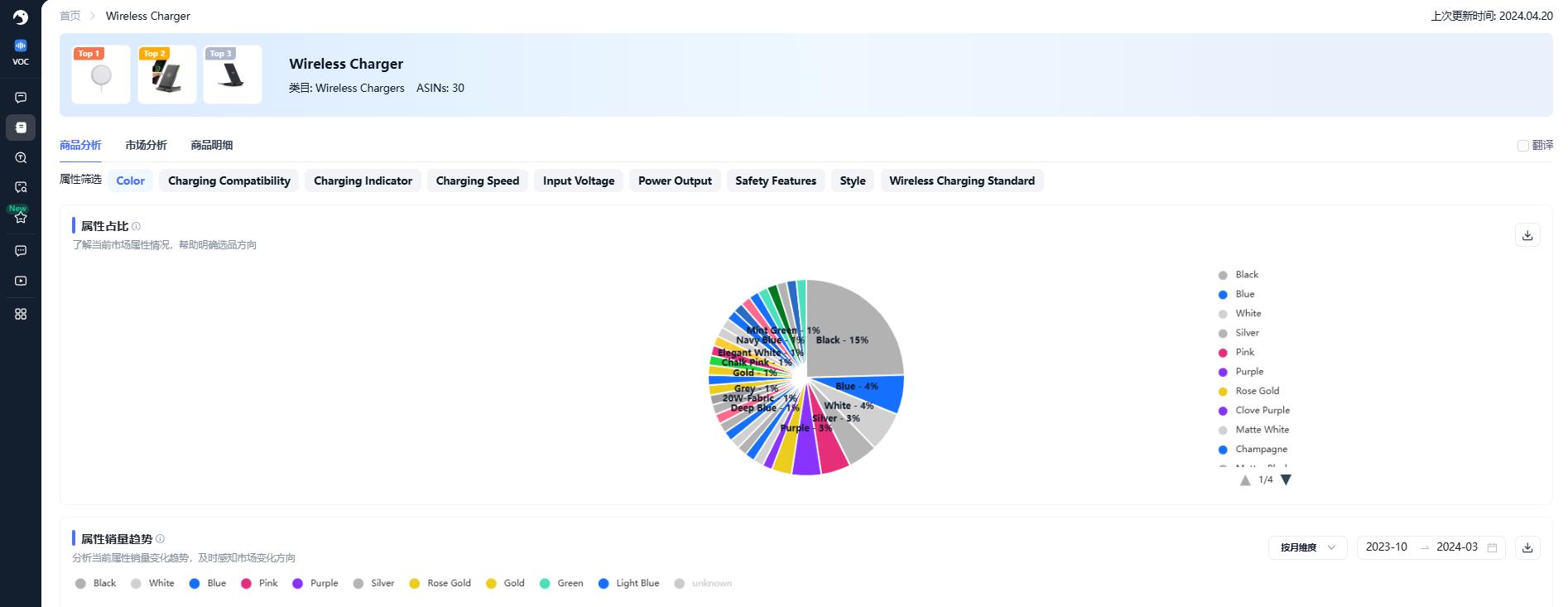Open the 按月维度 time dimension dropdown
This screenshot has height=607, width=1568.
coord(1307,547)
